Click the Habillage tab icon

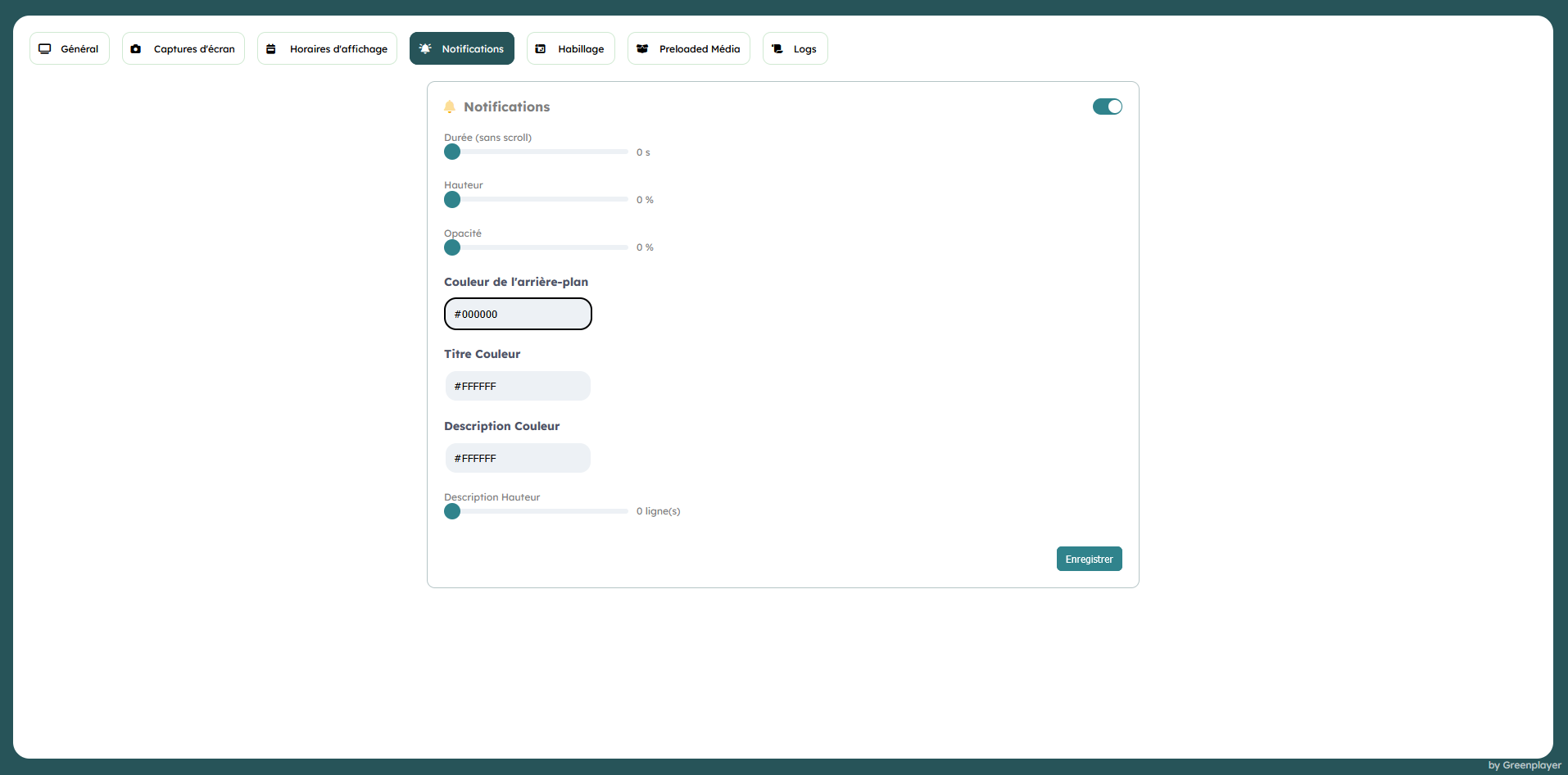541,49
